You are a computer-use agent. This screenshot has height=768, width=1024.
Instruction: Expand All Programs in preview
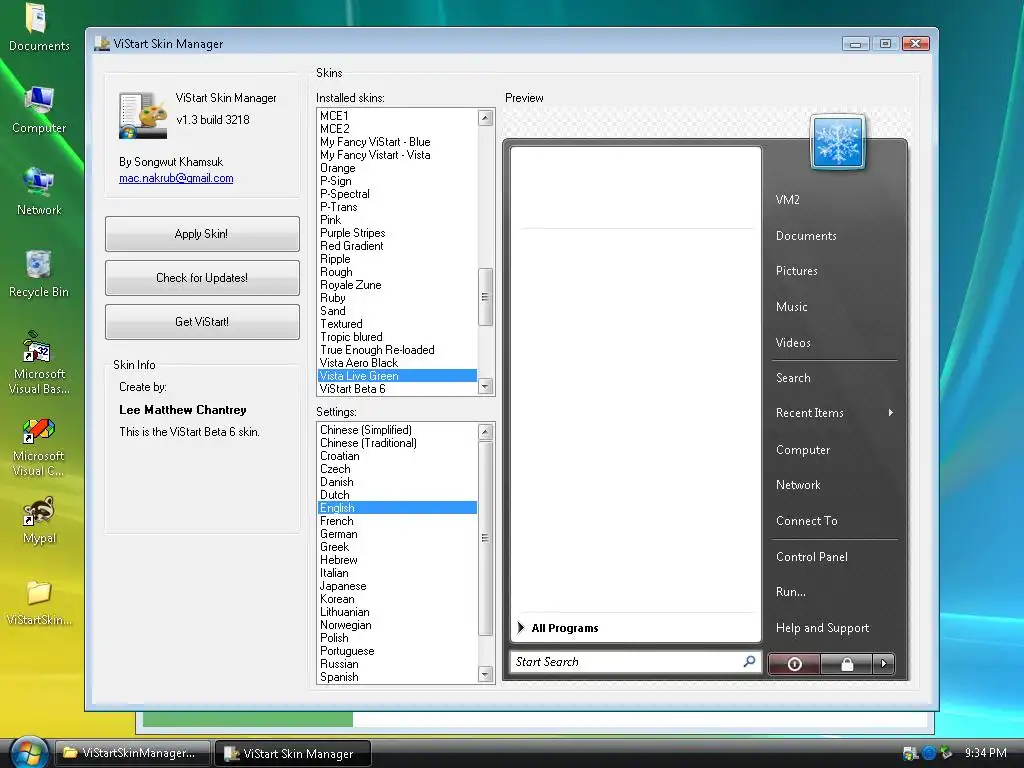point(559,628)
